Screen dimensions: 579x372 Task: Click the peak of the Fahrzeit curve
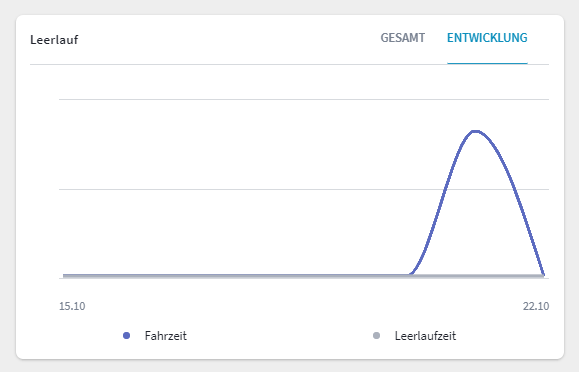coord(476,131)
